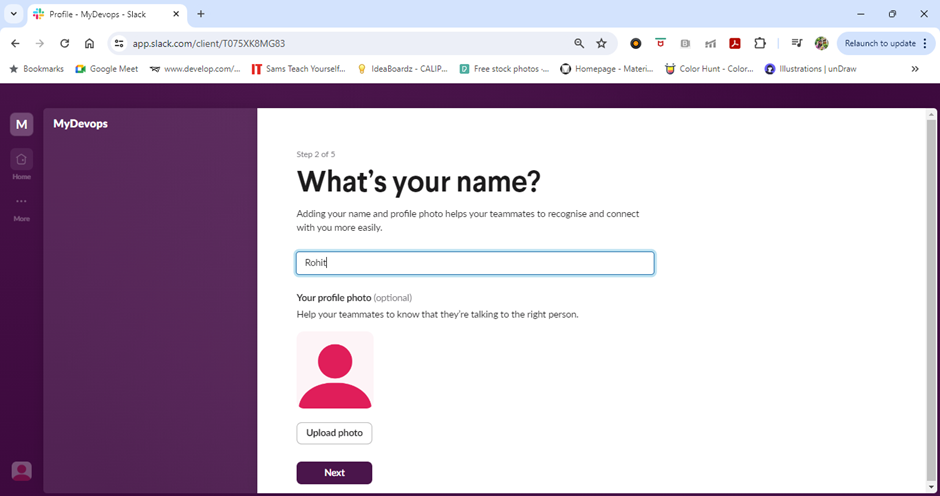The height and width of the screenshot is (496, 940).
Task: Open the Free stock photos bookmark
Action: click(x=504, y=69)
